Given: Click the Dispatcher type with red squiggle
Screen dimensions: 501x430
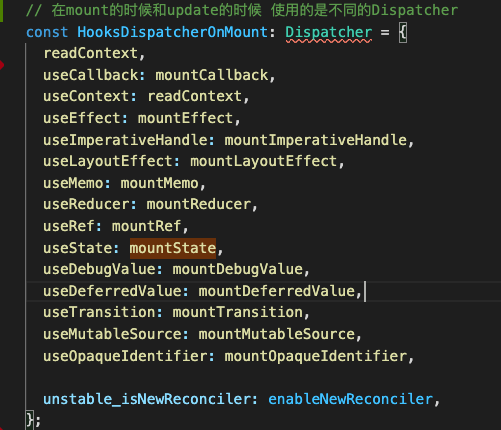Looking at the screenshot, I should click(x=329, y=33).
